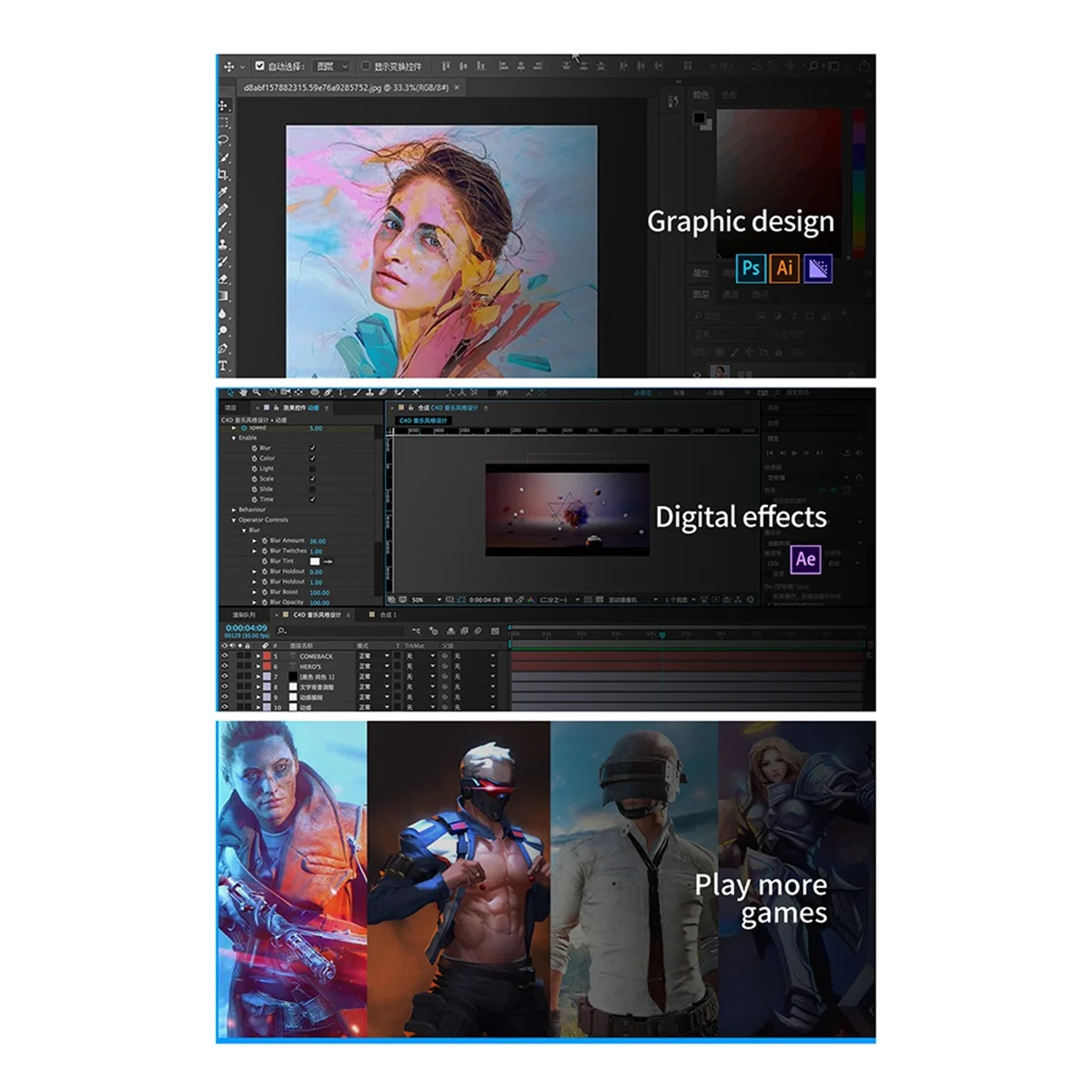Click the Media Encoder logo icon
This screenshot has width=1092, height=1092.
point(818,268)
